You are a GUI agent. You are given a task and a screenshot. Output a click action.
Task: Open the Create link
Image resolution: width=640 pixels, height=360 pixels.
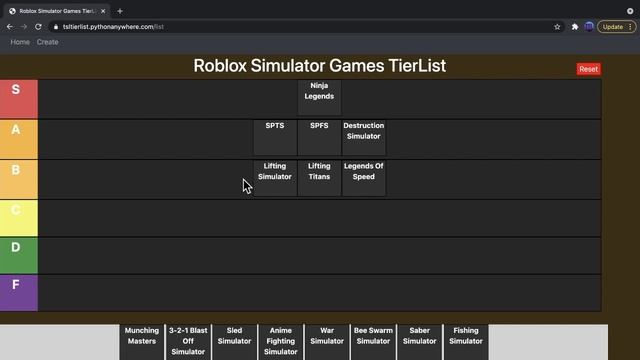coord(47,42)
